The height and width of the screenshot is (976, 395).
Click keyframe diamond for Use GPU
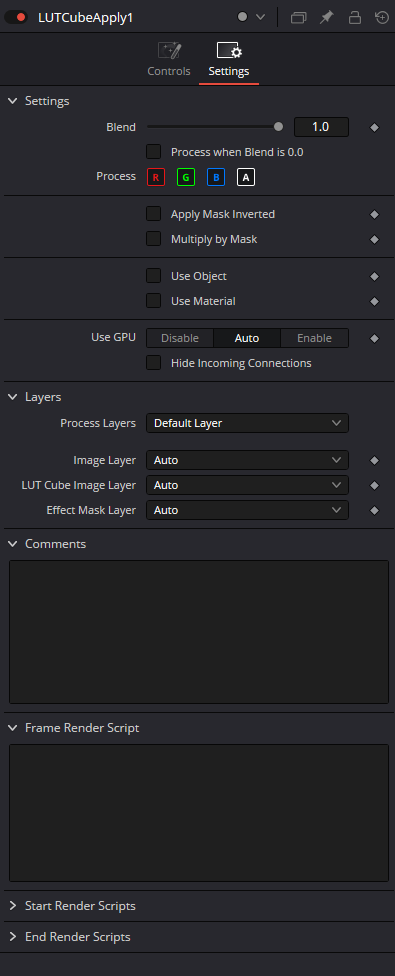tap(374, 339)
